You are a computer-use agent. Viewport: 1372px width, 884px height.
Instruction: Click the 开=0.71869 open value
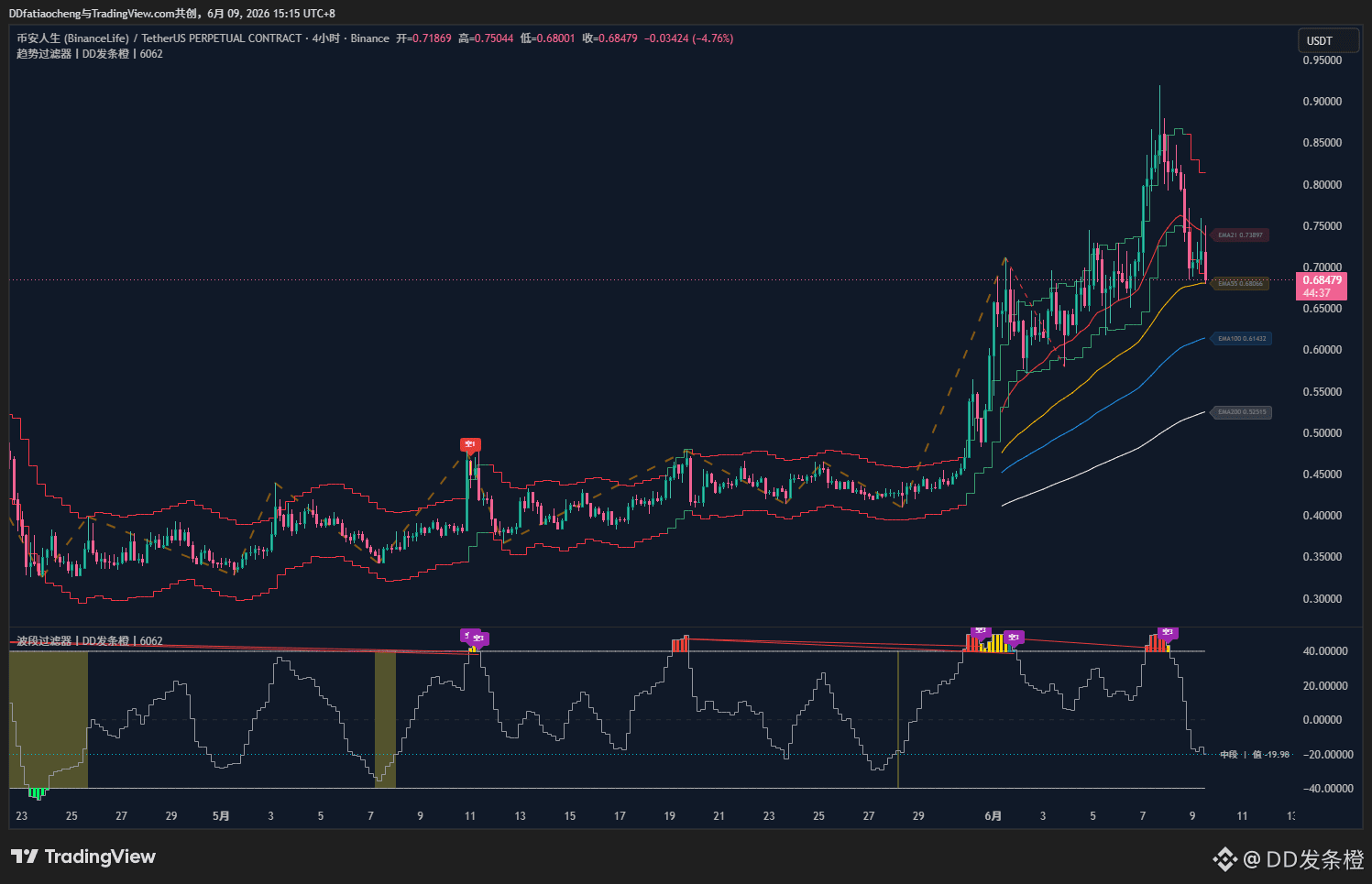(x=423, y=38)
